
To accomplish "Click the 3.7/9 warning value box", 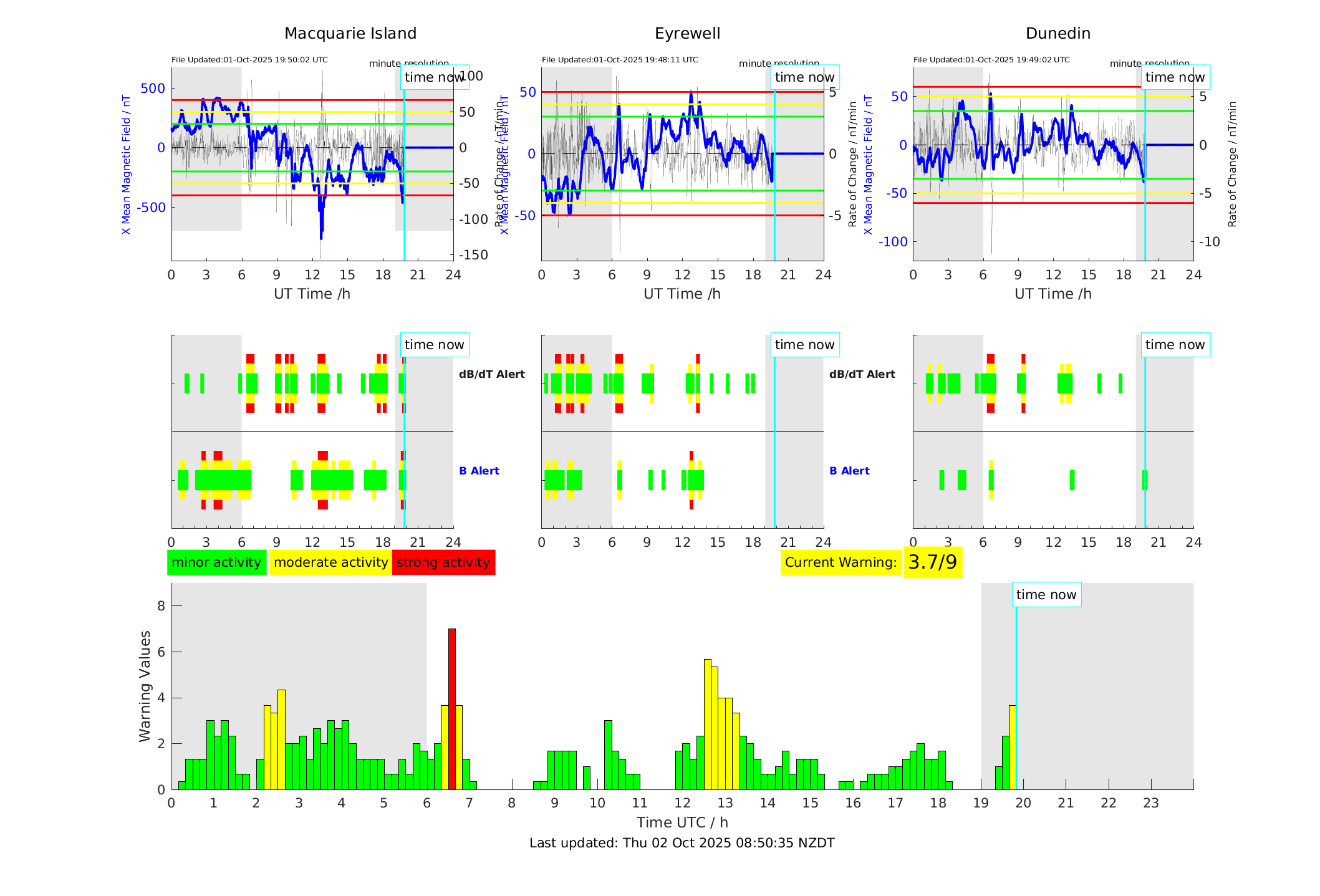I will (932, 562).
